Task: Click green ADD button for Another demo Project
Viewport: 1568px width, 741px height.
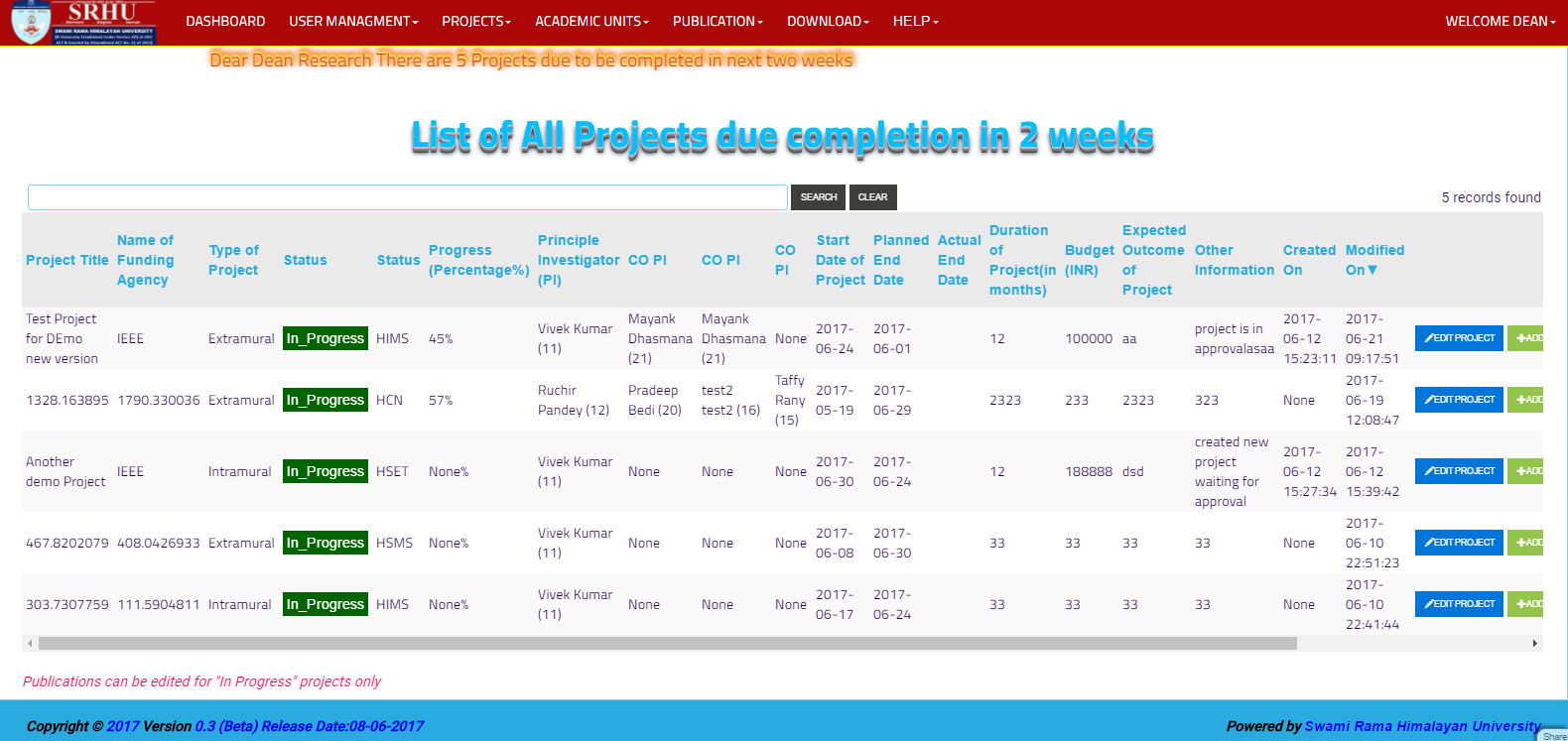Action: coord(1525,471)
